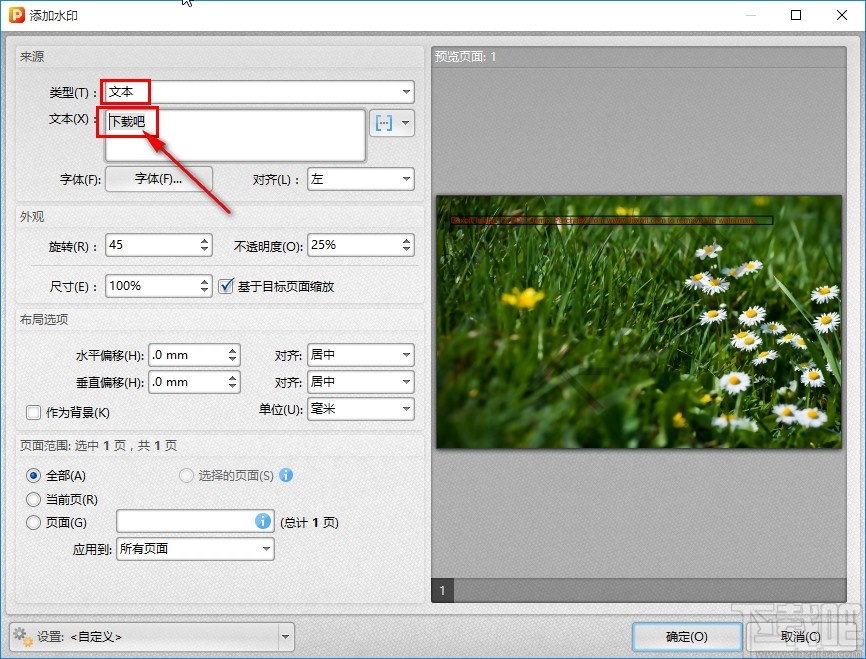This screenshot has width=866, height=659.
Task: Decrease the 水平偏移 horizontal offset
Action: pyautogui.click(x=233, y=359)
